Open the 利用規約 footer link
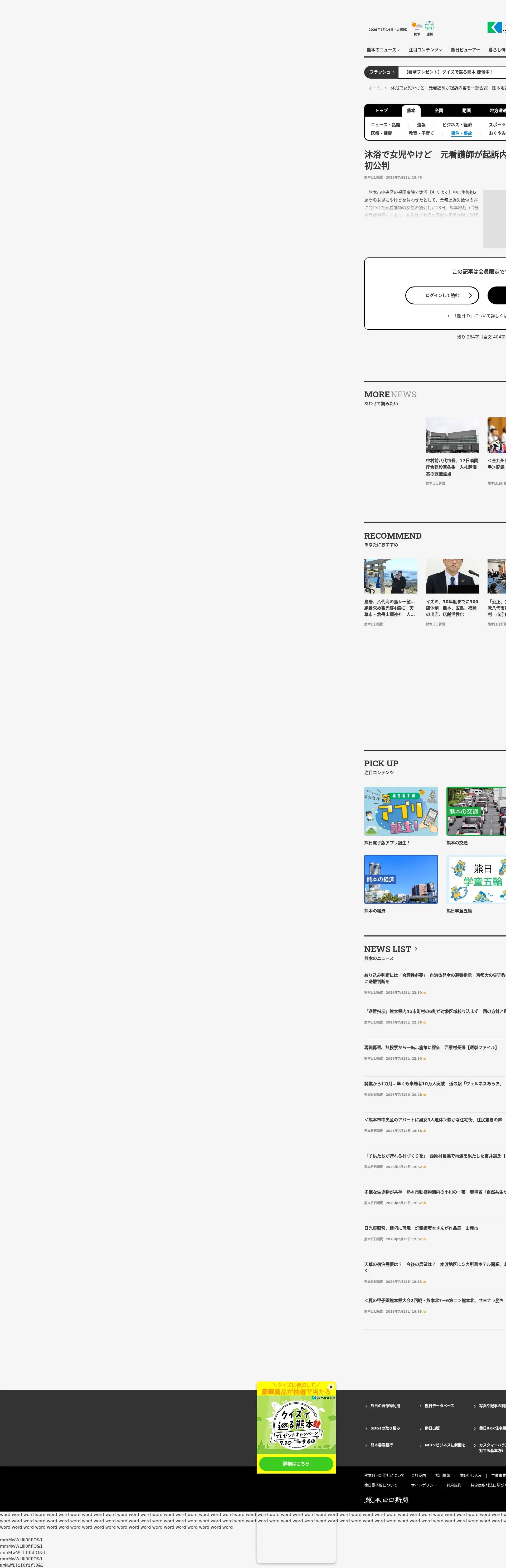Viewport: 506px width, 1568px height. click(x=454, y=1485)
